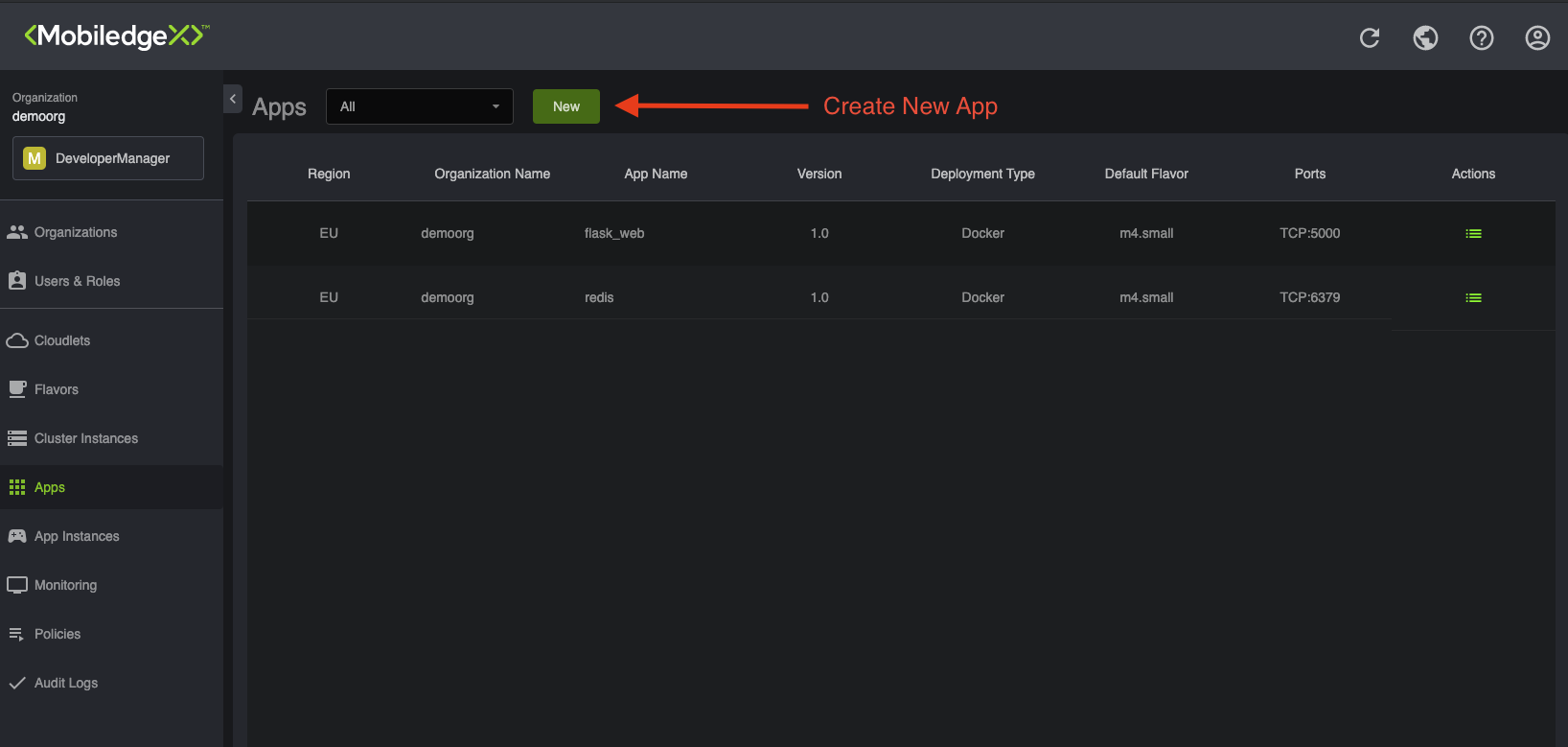
Task: Click the green New button
Action: [x=566, y=106]
